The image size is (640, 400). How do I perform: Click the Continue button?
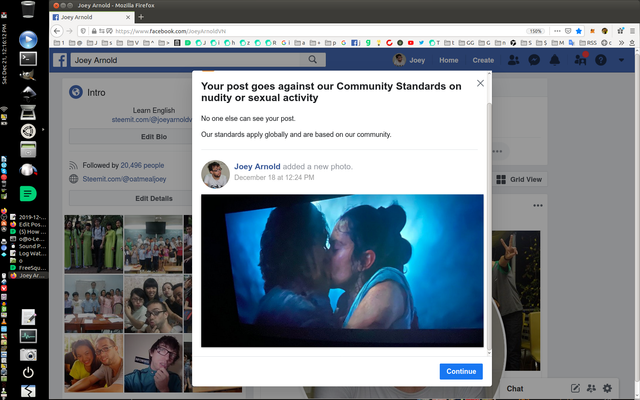coord(461,371)
